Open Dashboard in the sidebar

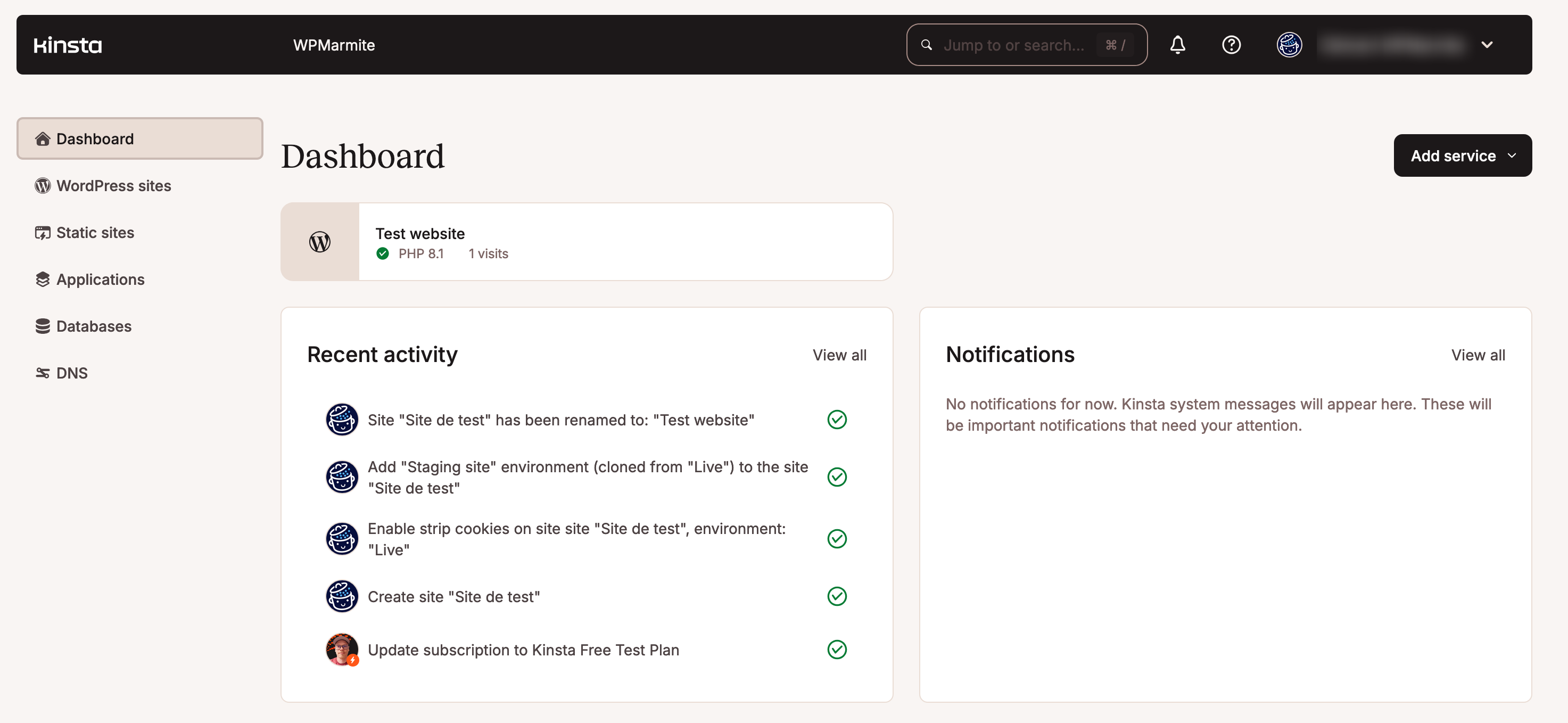(x=140, y=139)
